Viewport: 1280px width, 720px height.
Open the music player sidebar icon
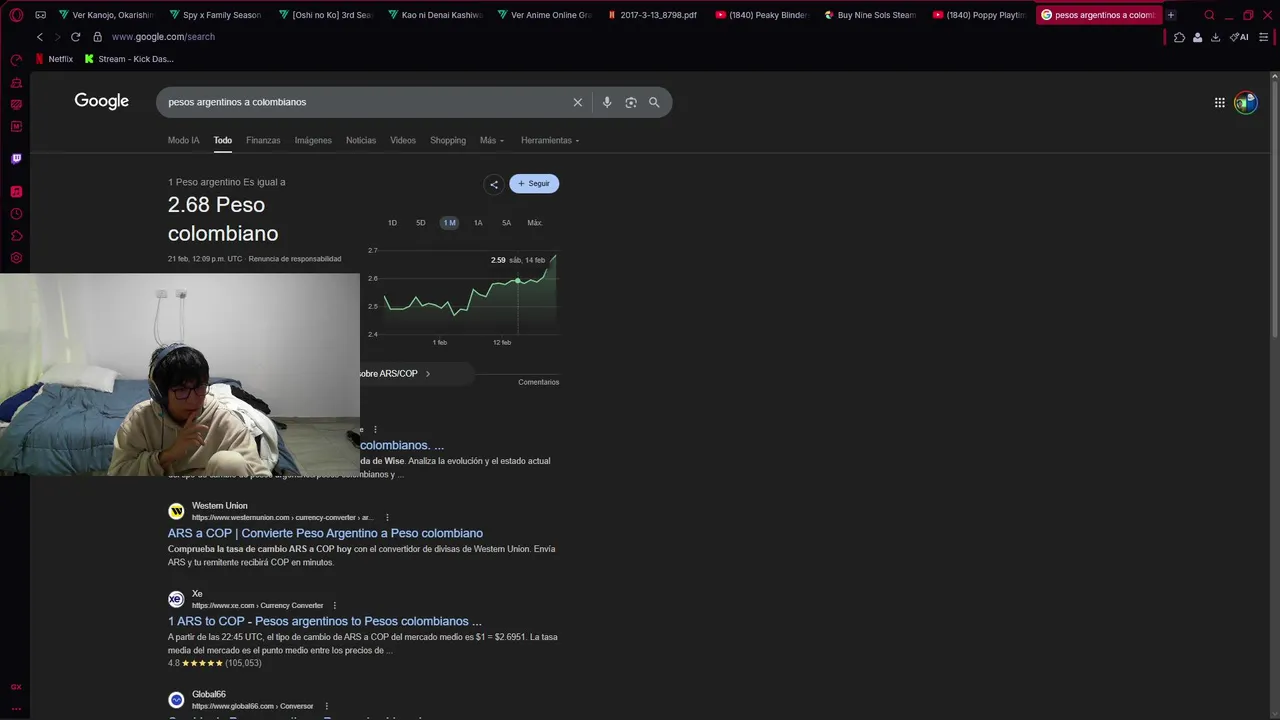coord(16,191)
